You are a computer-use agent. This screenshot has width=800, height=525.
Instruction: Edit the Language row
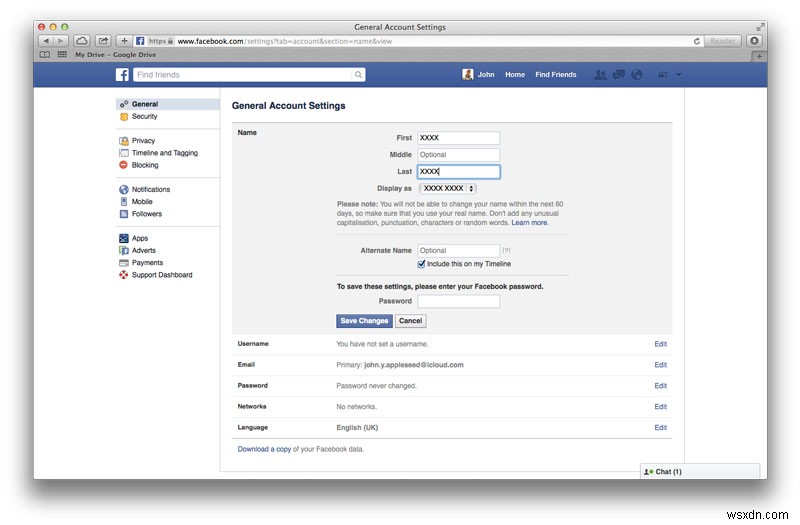pyautogui.click(x=660, y=428)
